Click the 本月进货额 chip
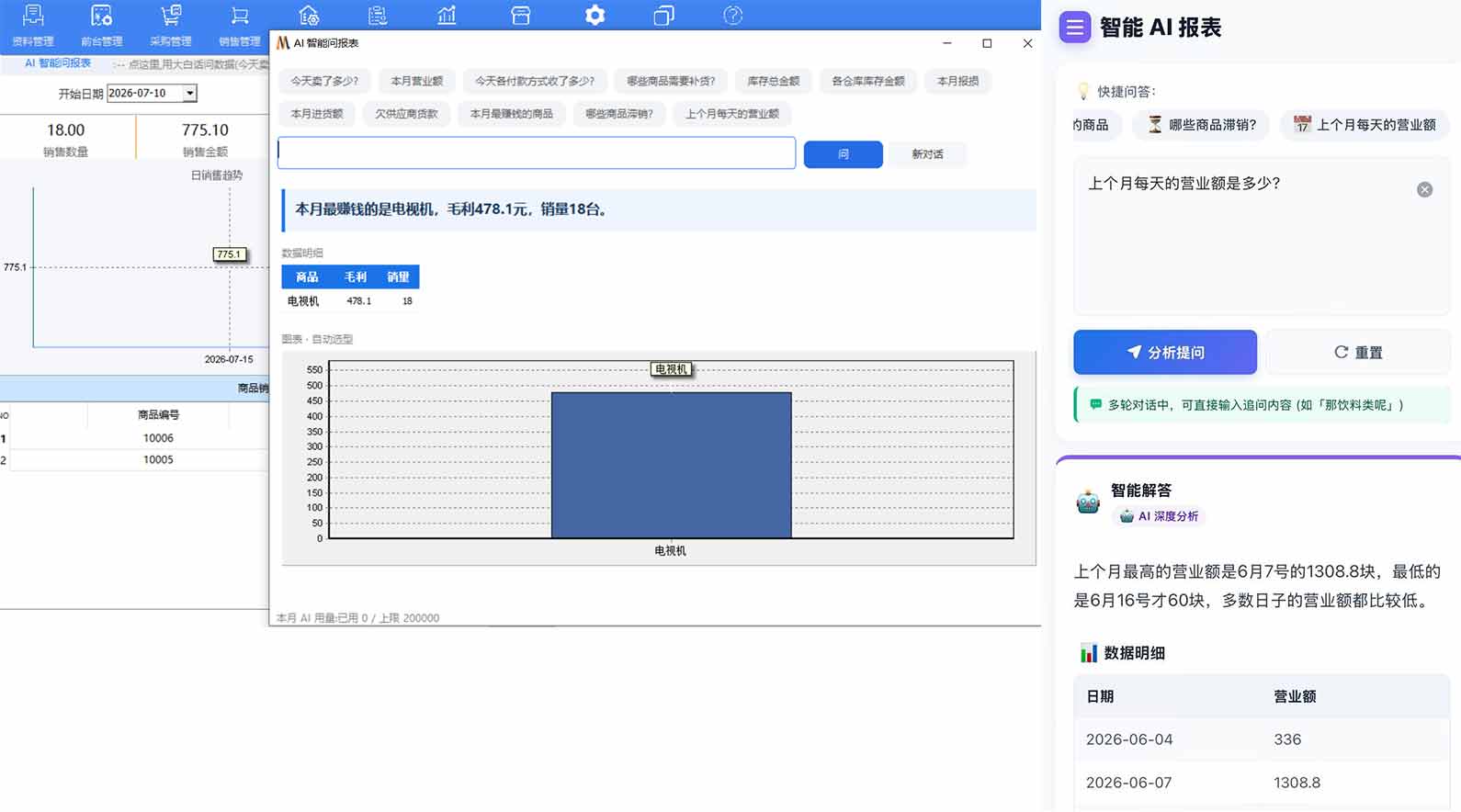The width and height of the screenshot is (1461, 812). pyautogui.click(x=316, y=114)
